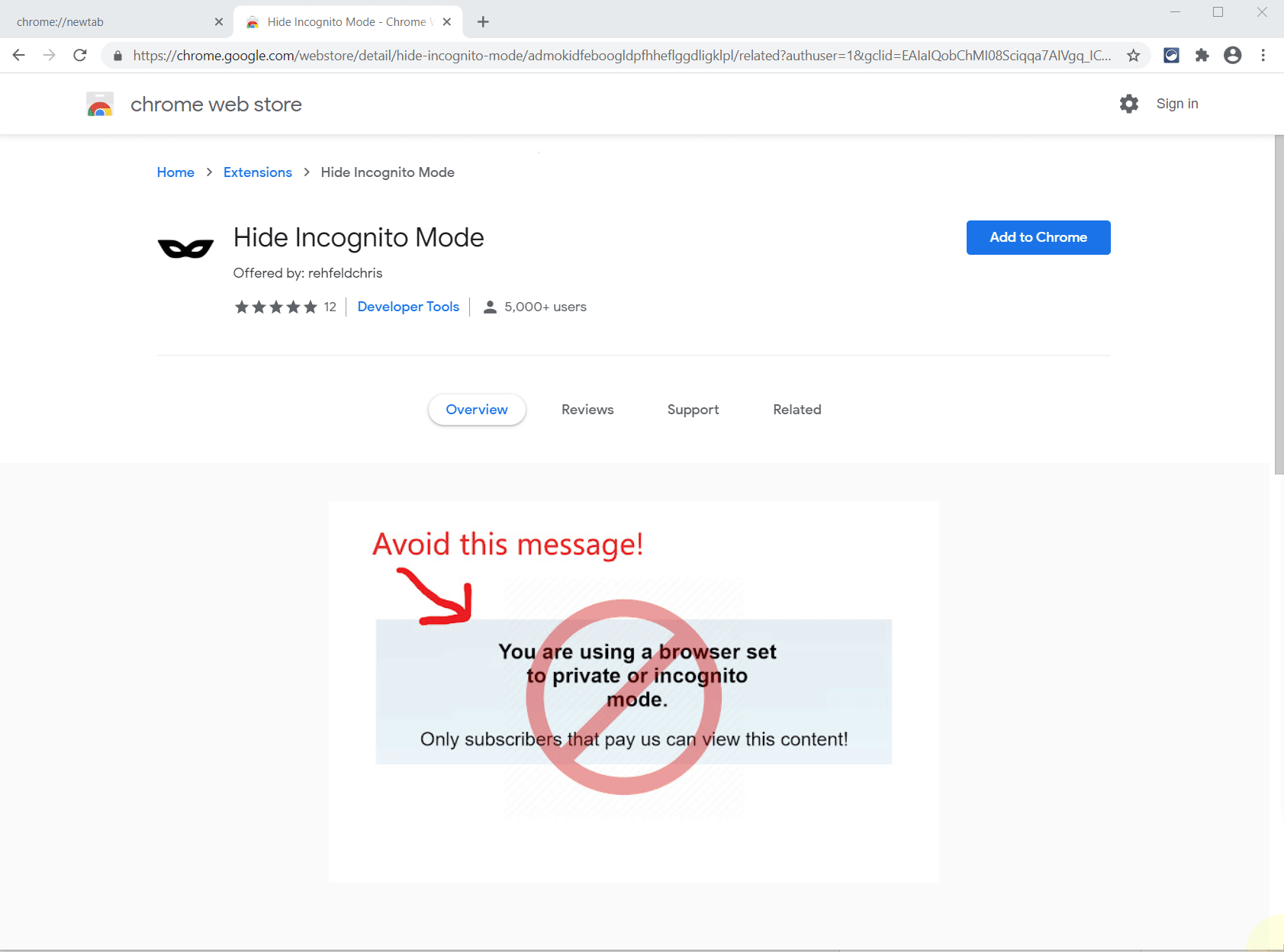Image resolution: width=1284 pixels, height=952 pixels.
Task: Open the Support tab
Action: (x=693, y=410)
